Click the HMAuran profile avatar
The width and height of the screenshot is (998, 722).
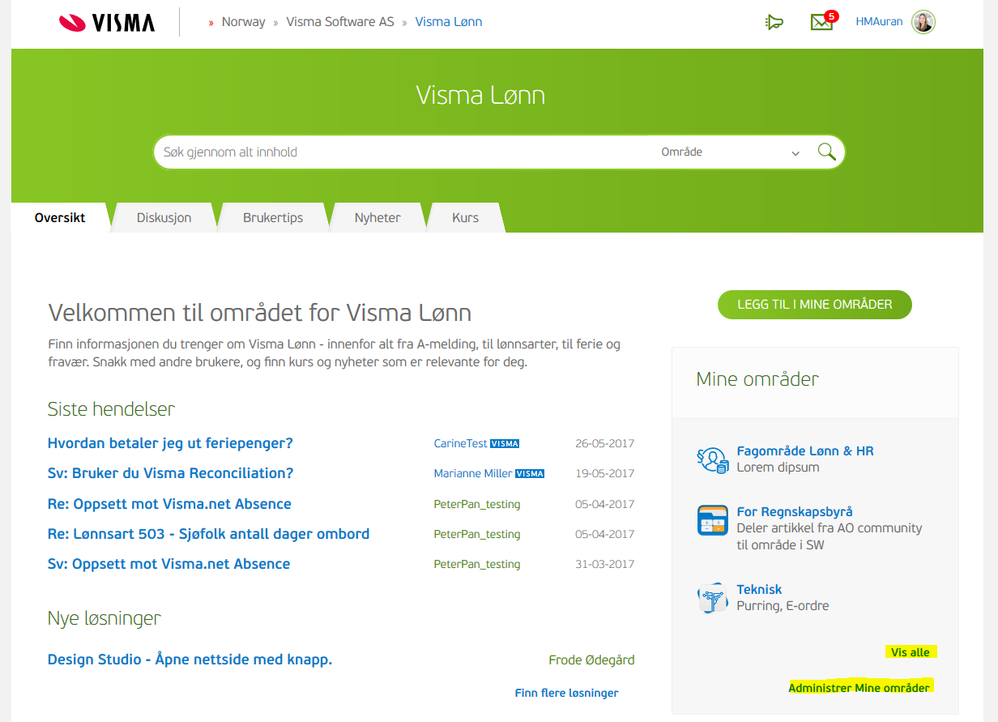pyautogui.click(x=923, y=22)
